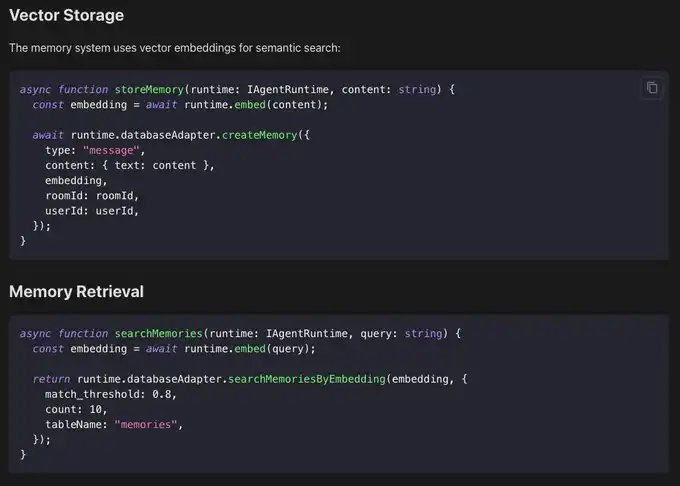The height and width of the screenshot is (486, 680).
Task: Click the userId: userId line
Action: point(92,211)
